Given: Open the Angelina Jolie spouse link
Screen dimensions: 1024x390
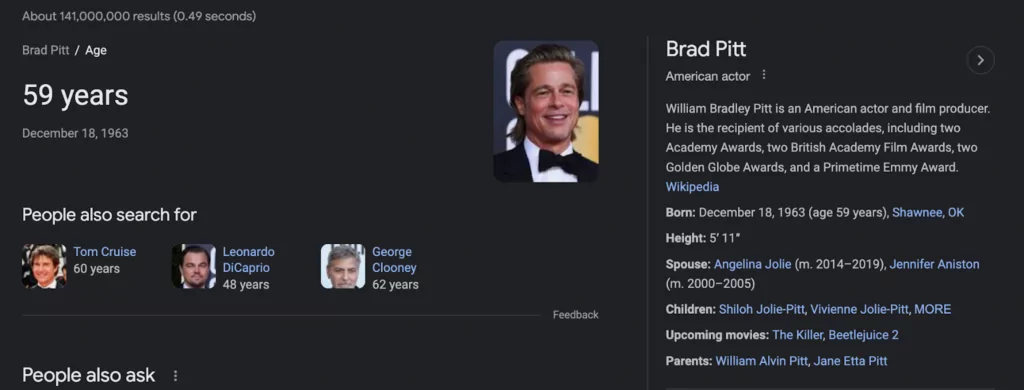Looking at the screenshot, I should point(752,264).
